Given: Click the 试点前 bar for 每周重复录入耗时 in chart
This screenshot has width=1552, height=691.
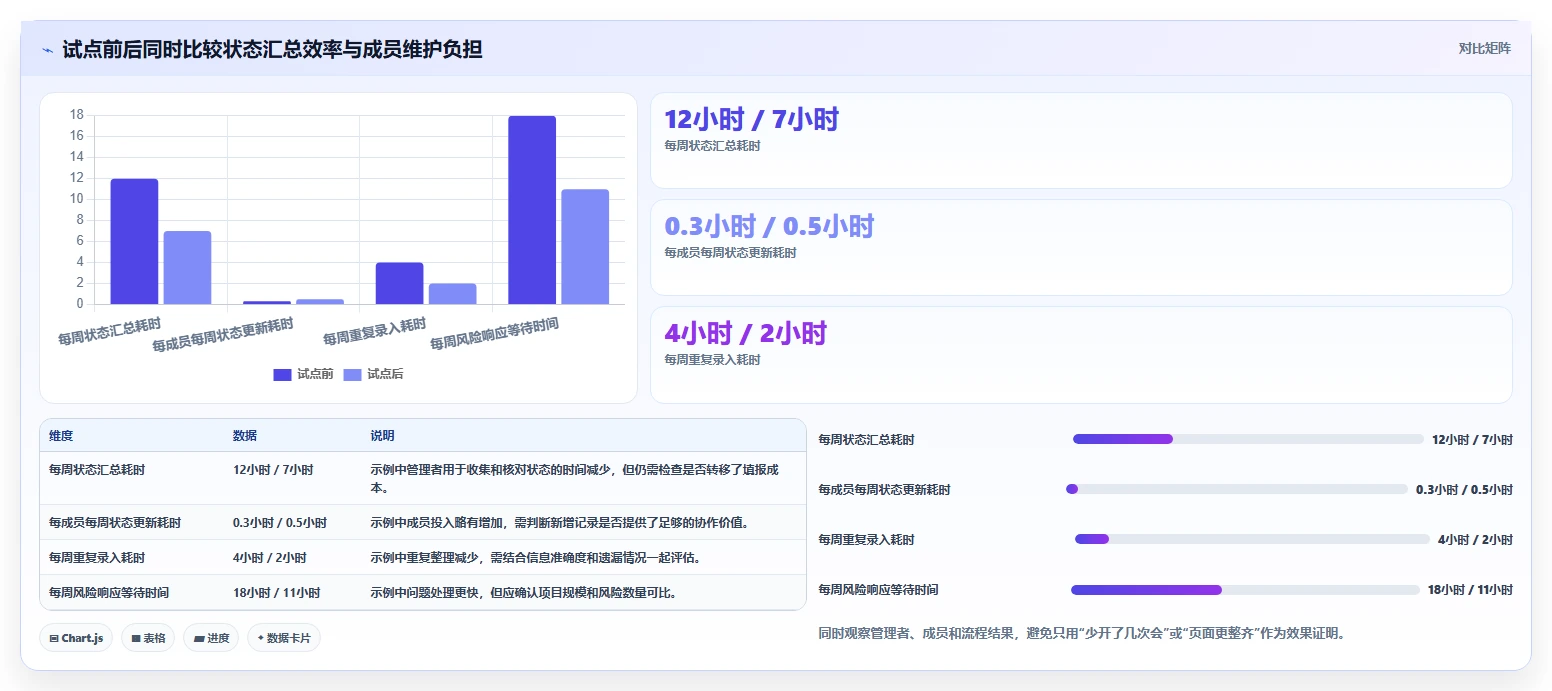Looking at the screenshot, I should tap(399, 283).
